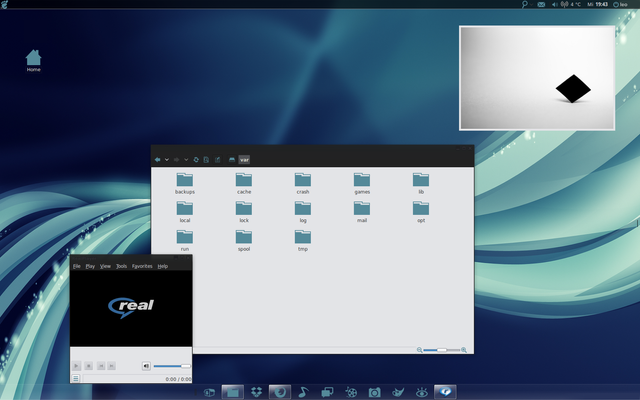Open RealPlayer View menu

click(x=105, y=266)
